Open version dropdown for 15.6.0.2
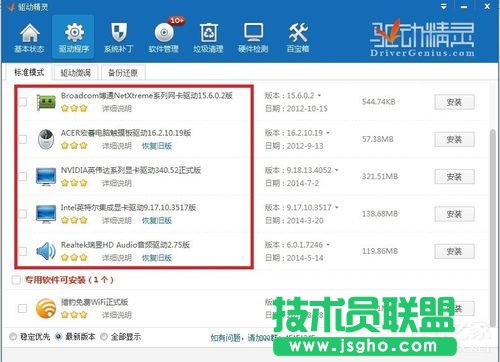This screenshot has height=362, width=500. tap(319, 96)
